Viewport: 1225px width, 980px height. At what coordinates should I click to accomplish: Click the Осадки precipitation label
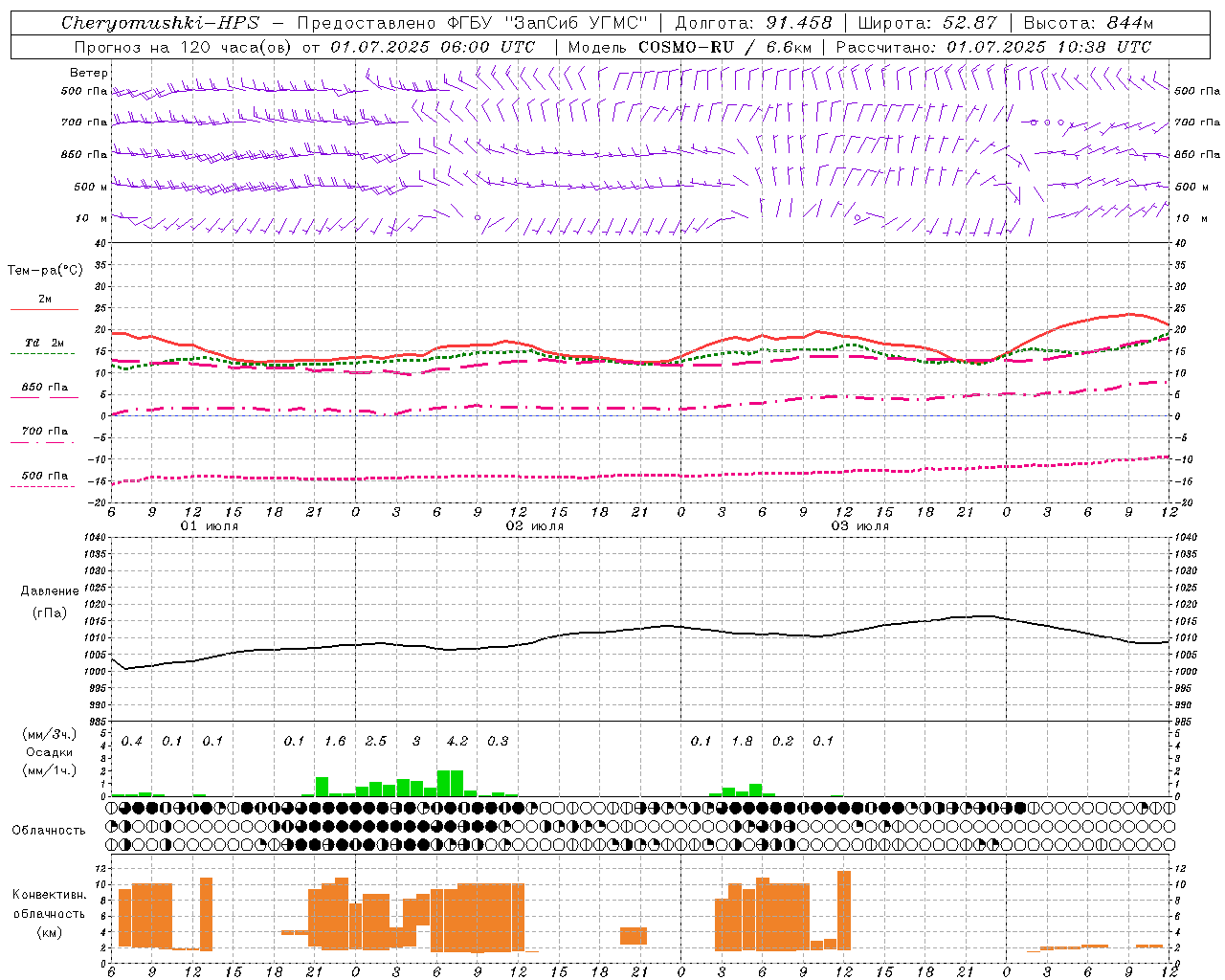click(x=50, y=752)
